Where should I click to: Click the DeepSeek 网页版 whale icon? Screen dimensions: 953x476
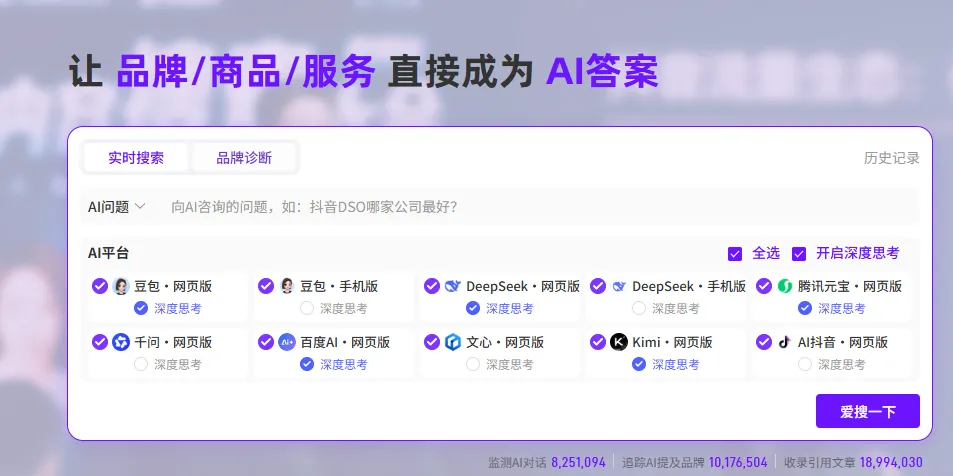[x=453, y=286]
